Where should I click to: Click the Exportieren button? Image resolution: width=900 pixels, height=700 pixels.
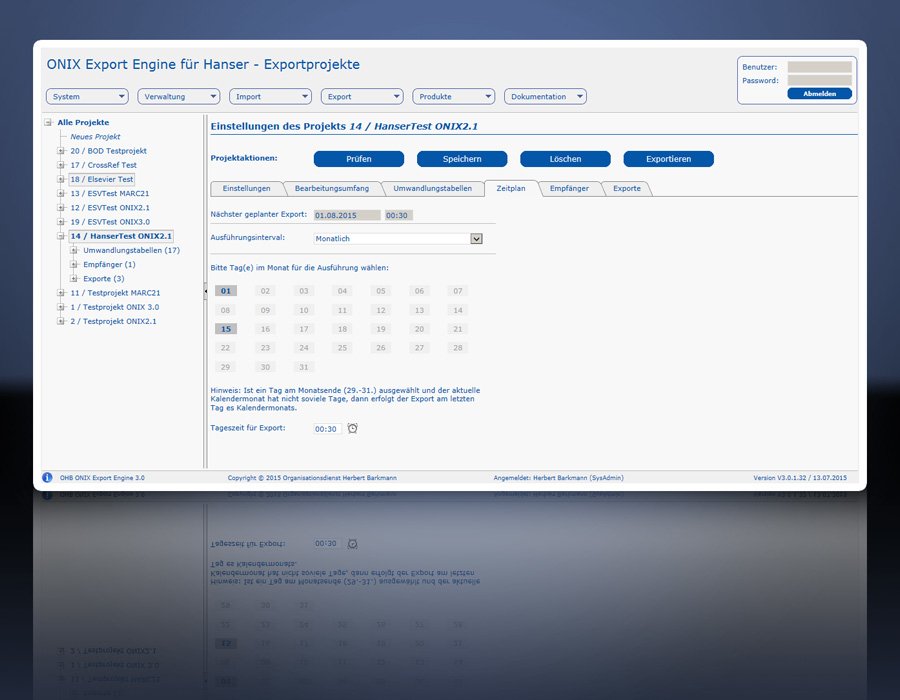tap(669, 159)
